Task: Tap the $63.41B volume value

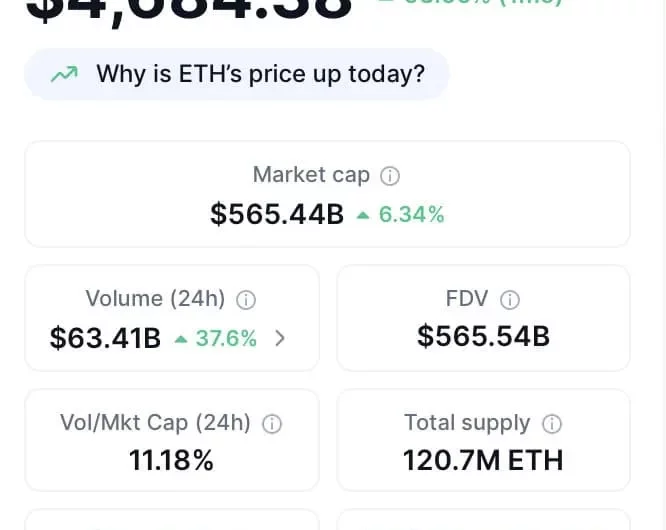Action: pyautogui.click(x=105, y=338)
